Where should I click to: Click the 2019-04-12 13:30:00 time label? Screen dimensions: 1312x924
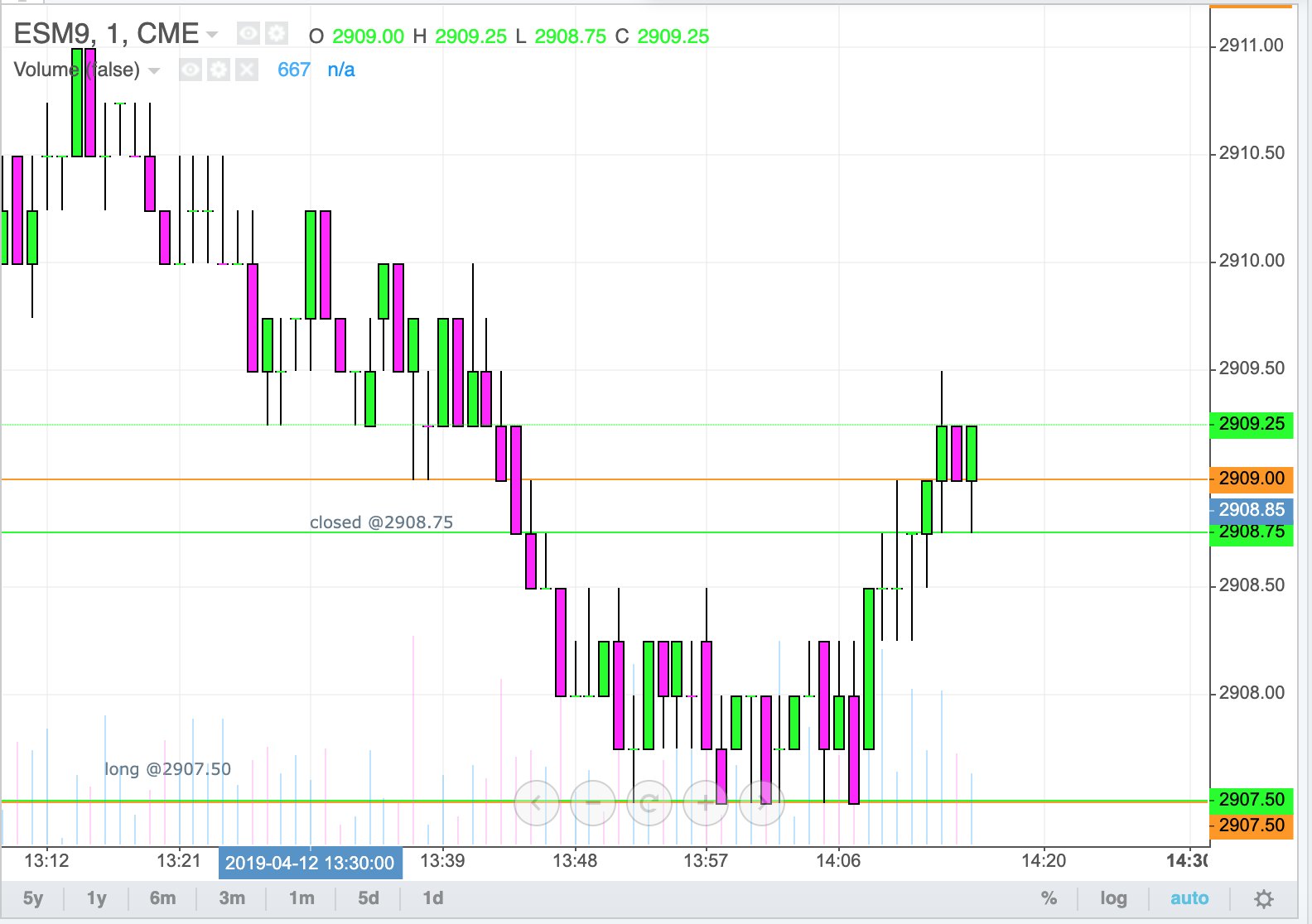pos(310,863)
